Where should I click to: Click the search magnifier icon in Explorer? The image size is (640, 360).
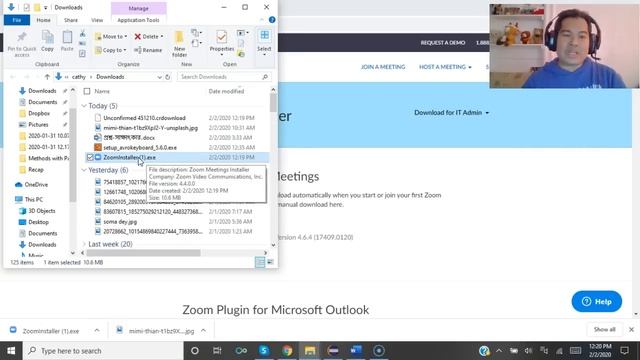coord(265,77)
